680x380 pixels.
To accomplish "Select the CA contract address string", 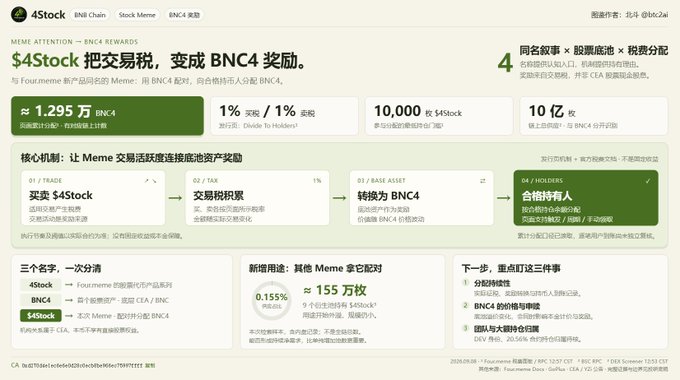I will pos(82,365).
